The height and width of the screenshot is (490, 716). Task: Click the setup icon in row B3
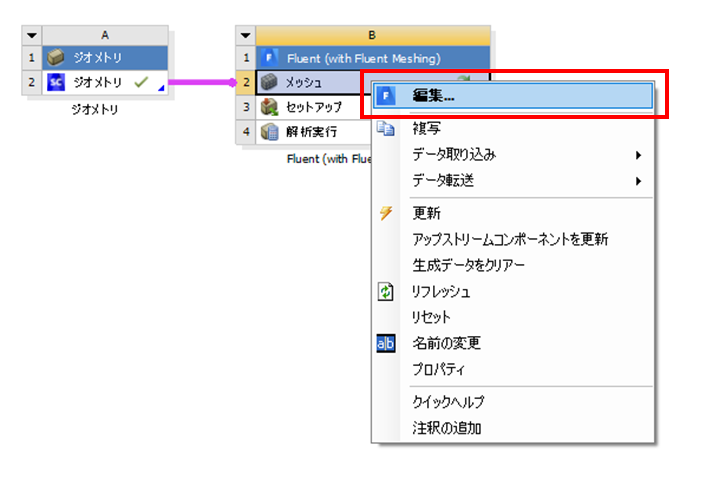point(269,107)
